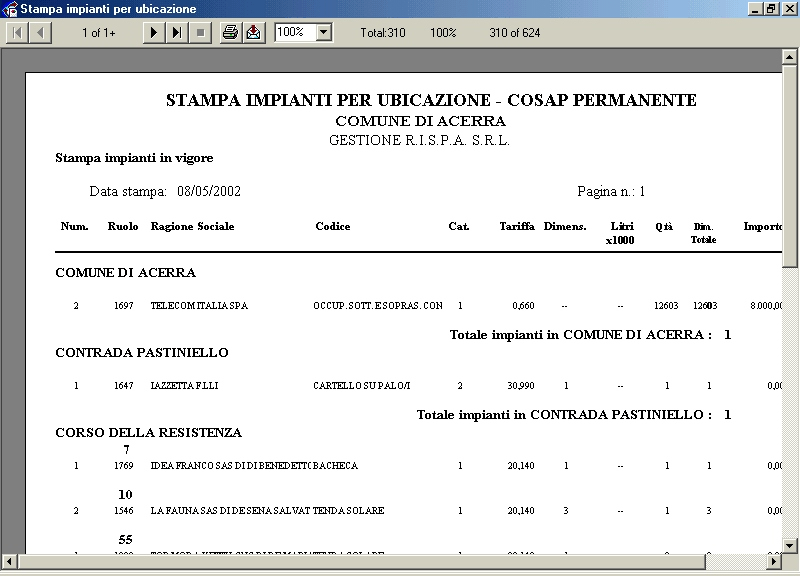Click the 'OCCUP.SOTT.E SOPRAS.CON' code cell
Image resolution: width=800 pixels, height=576 pixels.
[x=378, y=306]
